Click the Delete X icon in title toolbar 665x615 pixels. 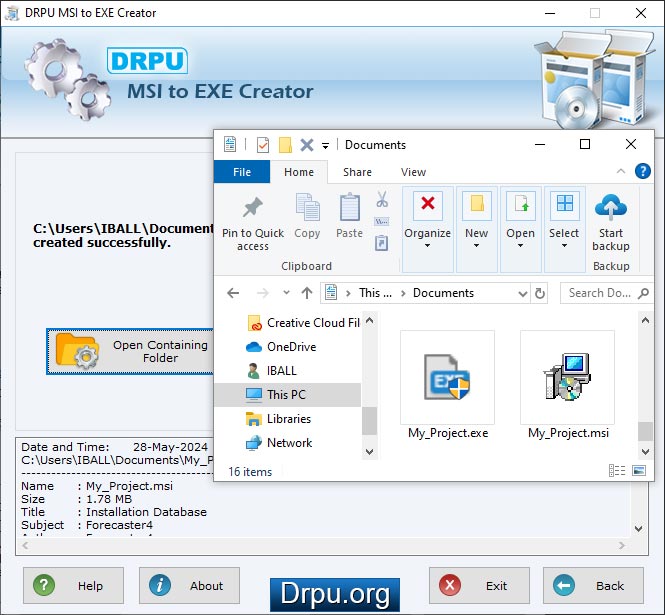pyautogui.click(x=307, y=145)
